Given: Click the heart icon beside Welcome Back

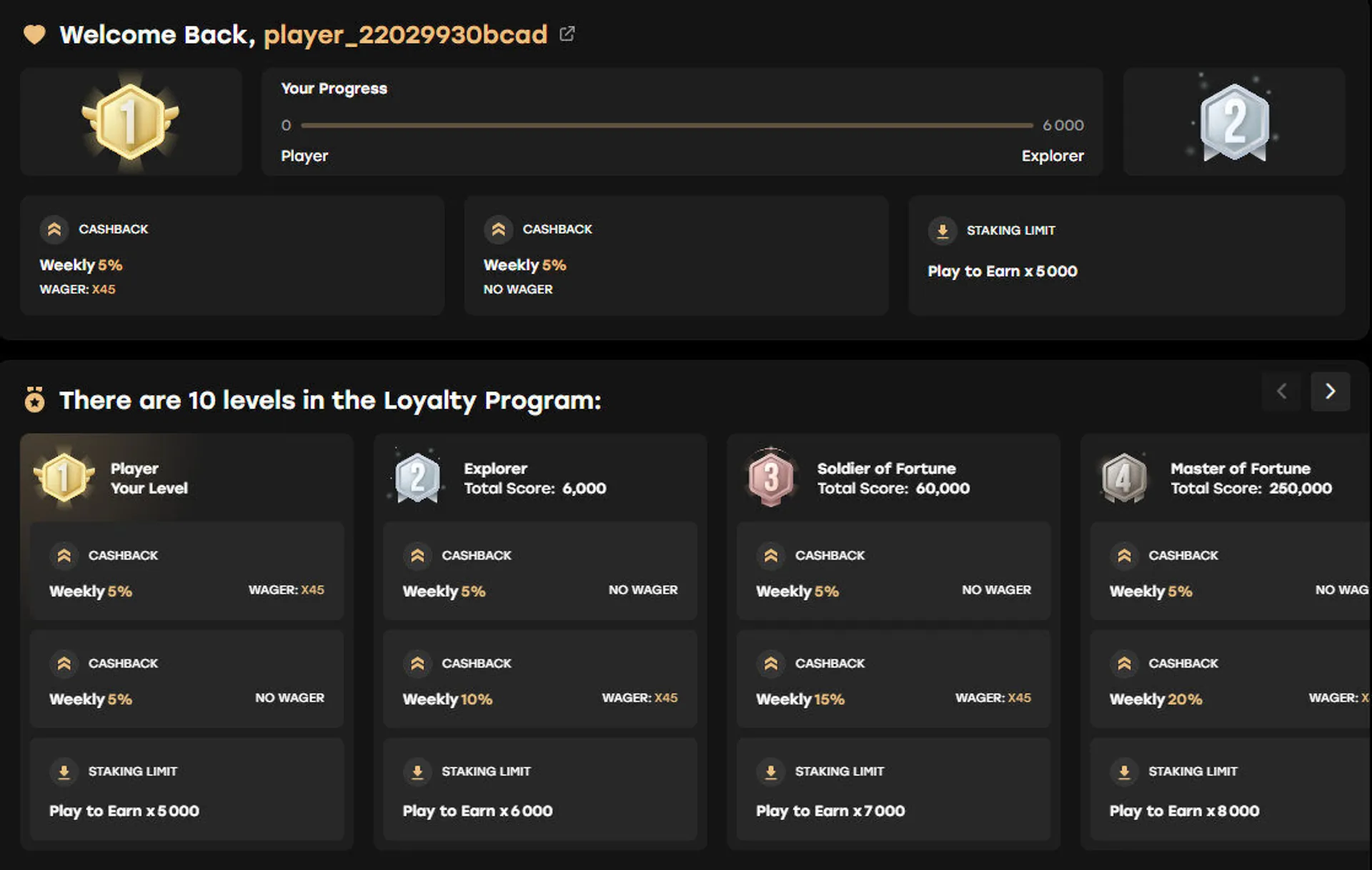Looking at the screenshot, I should [x=34, y=34].
